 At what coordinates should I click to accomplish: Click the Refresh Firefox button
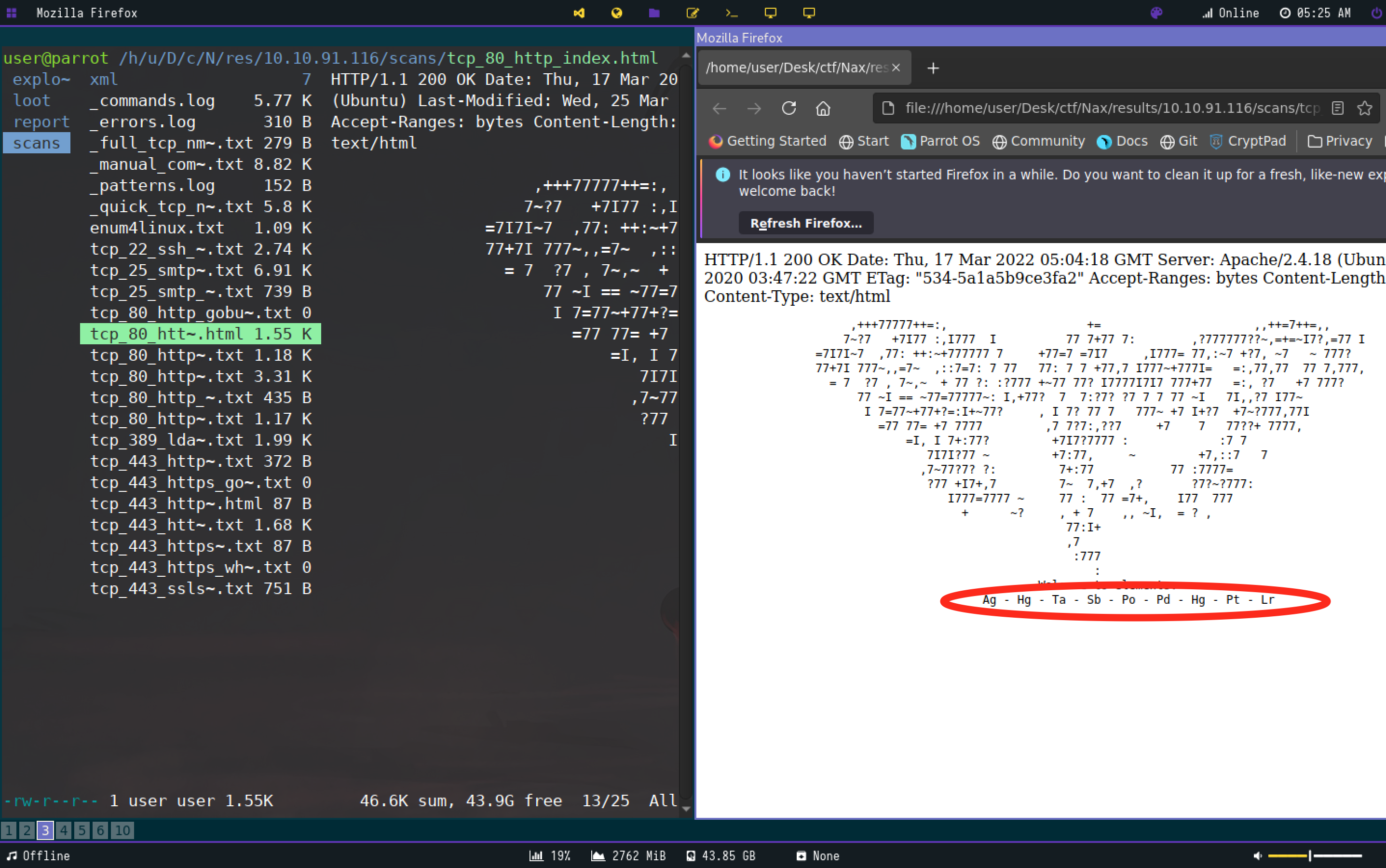(x=805, y=223)
